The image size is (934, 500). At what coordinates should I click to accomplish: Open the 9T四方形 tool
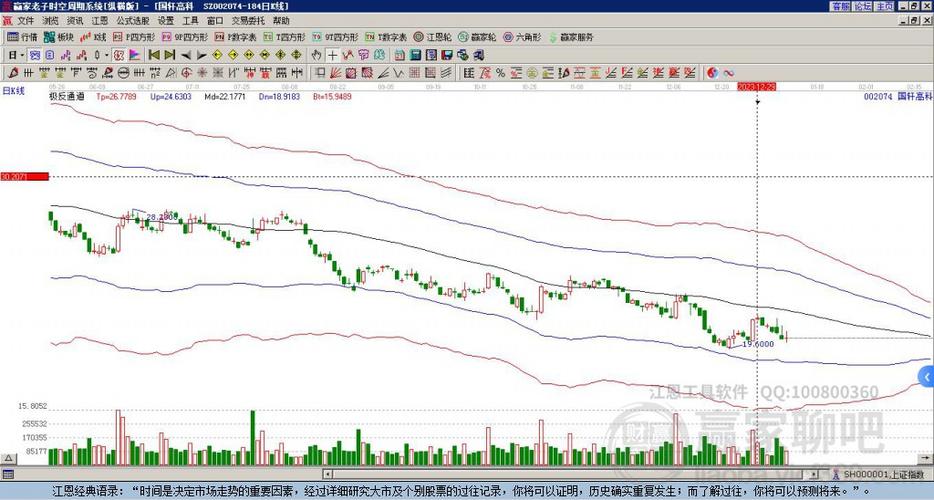click(x=335, y=37)
